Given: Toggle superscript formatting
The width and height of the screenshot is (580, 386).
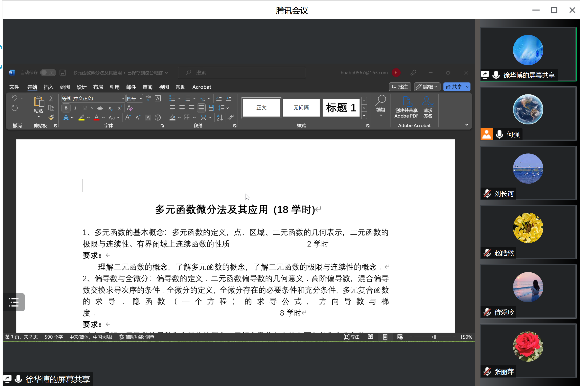Looking at the screenshot, I should point(119,108).
